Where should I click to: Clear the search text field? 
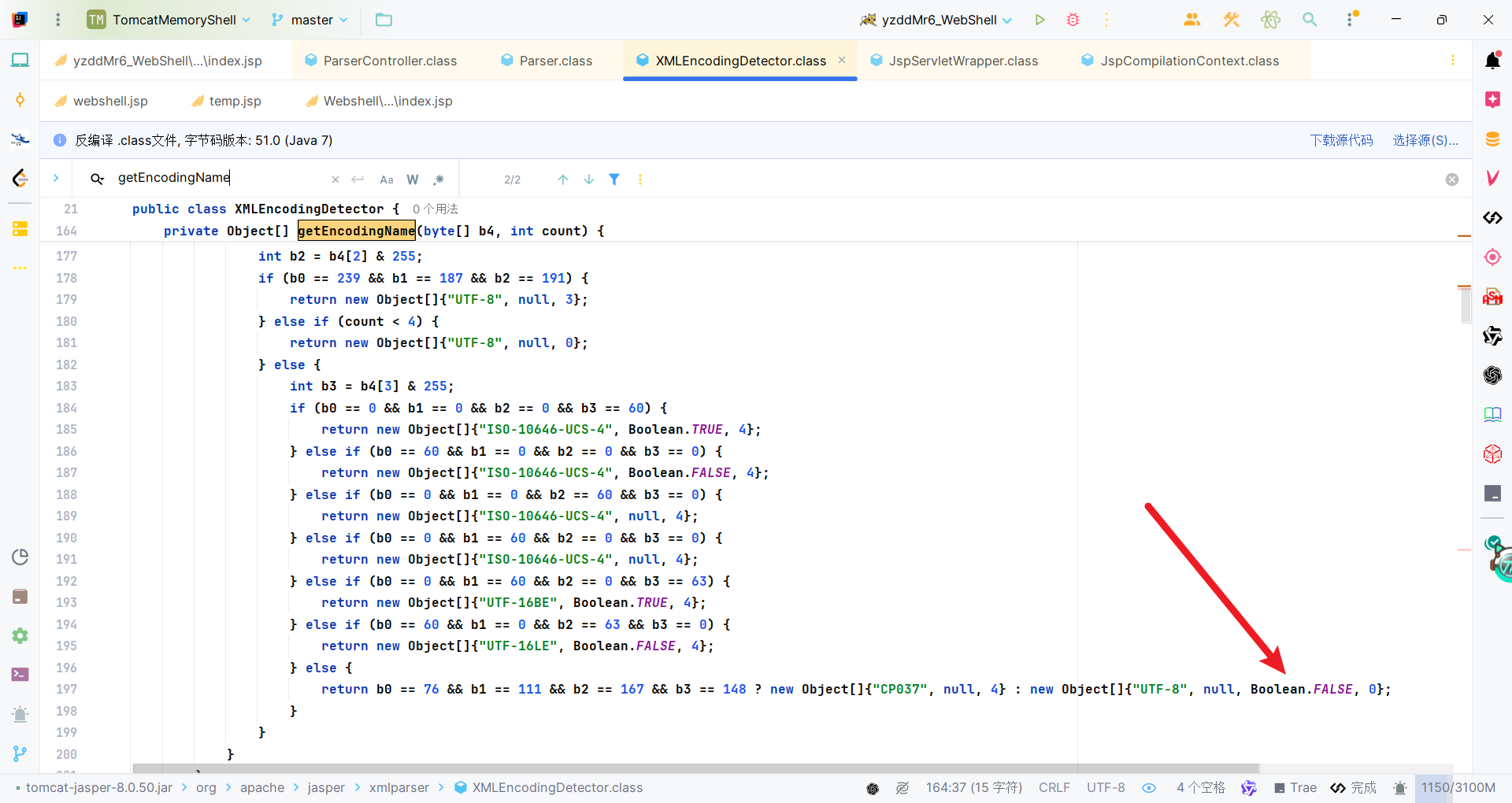[x=335, y=179]
